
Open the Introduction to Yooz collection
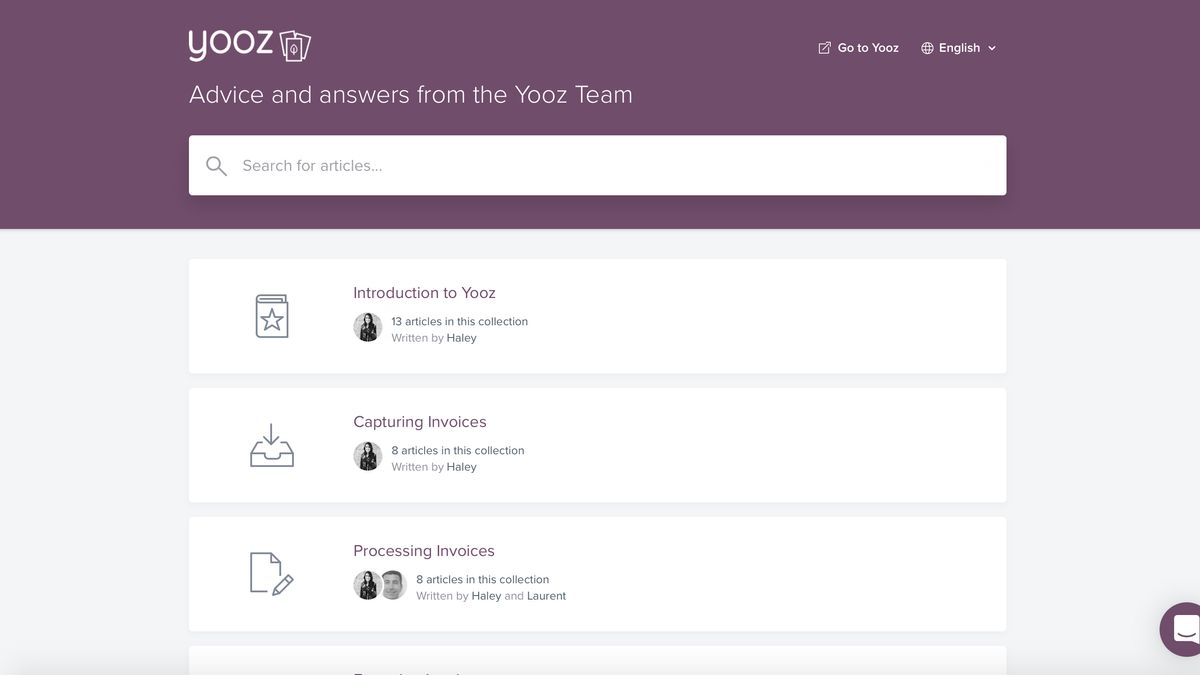coord(424,292)
